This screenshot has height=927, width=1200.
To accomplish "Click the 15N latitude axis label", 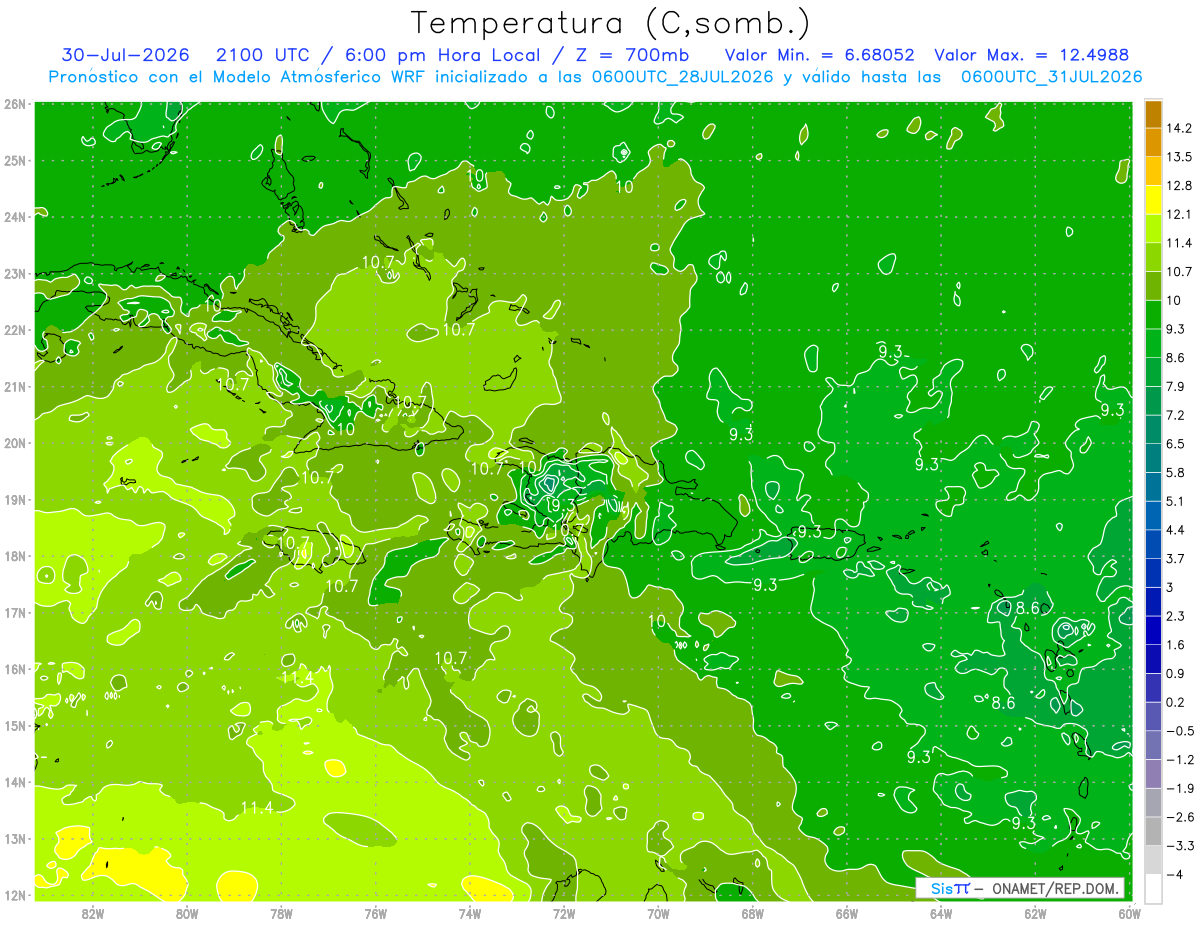I will 14,725.
